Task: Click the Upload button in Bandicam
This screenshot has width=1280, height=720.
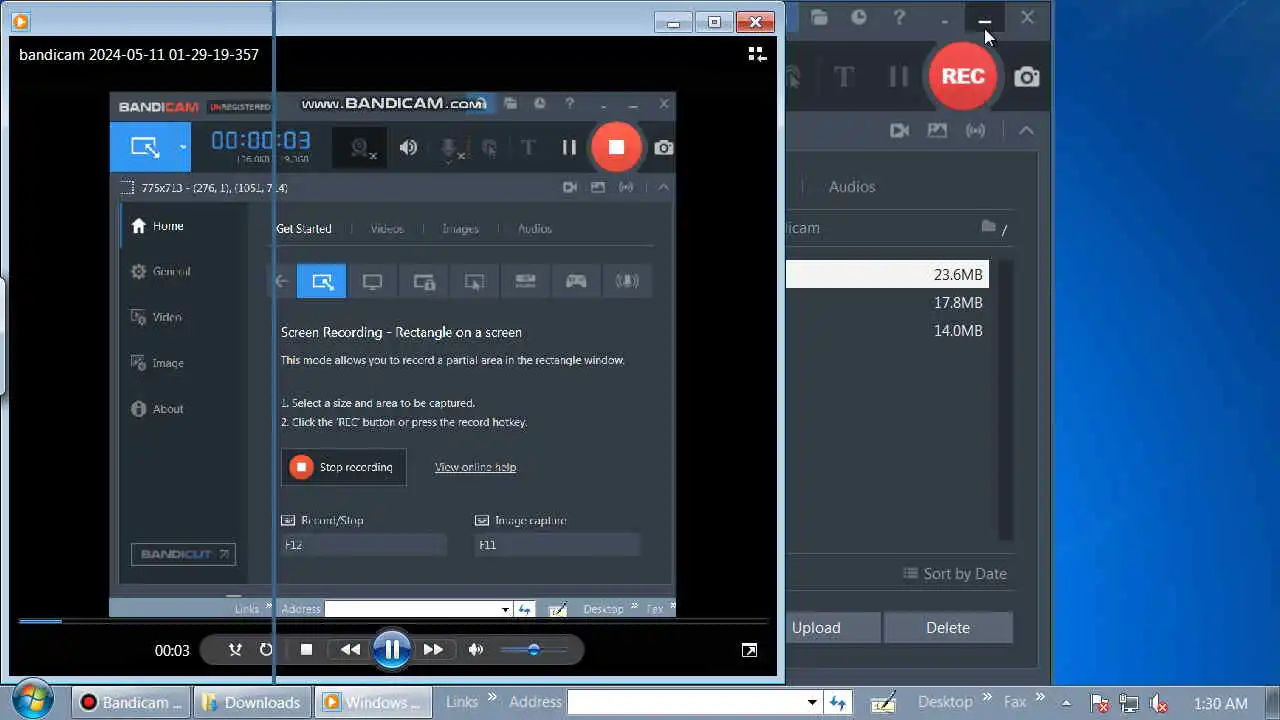Action: coord(831,628)
